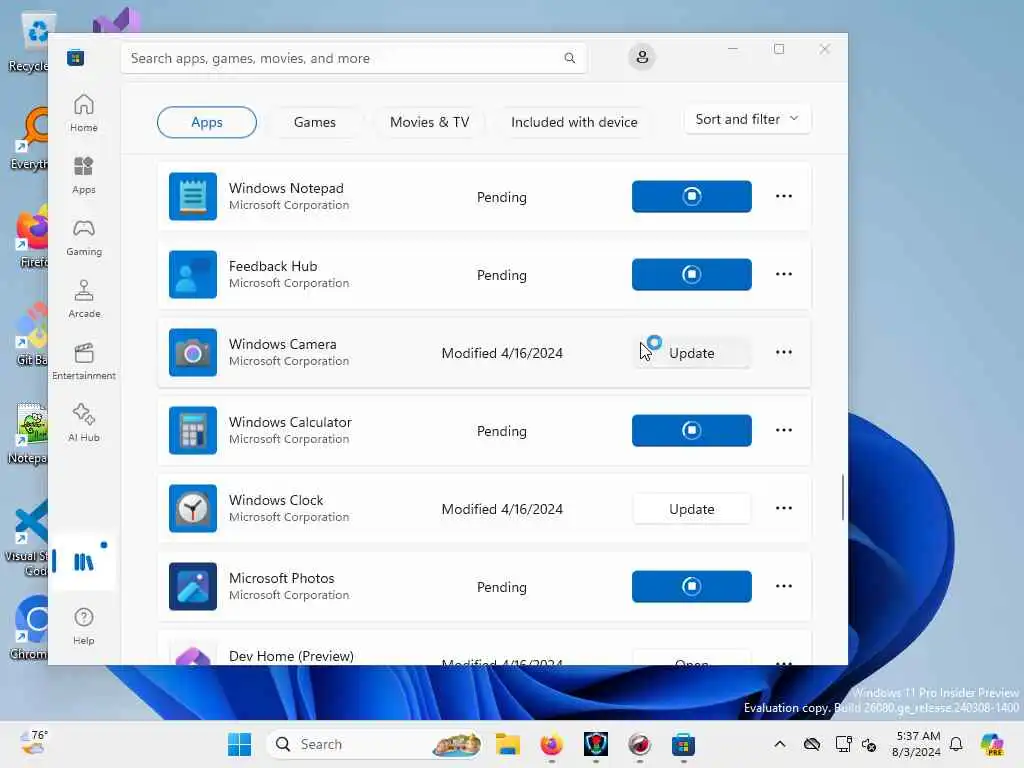Stop the pending Feedback Hub update
The height and width of the screenshot is (768, 1024).
[692, 274]
